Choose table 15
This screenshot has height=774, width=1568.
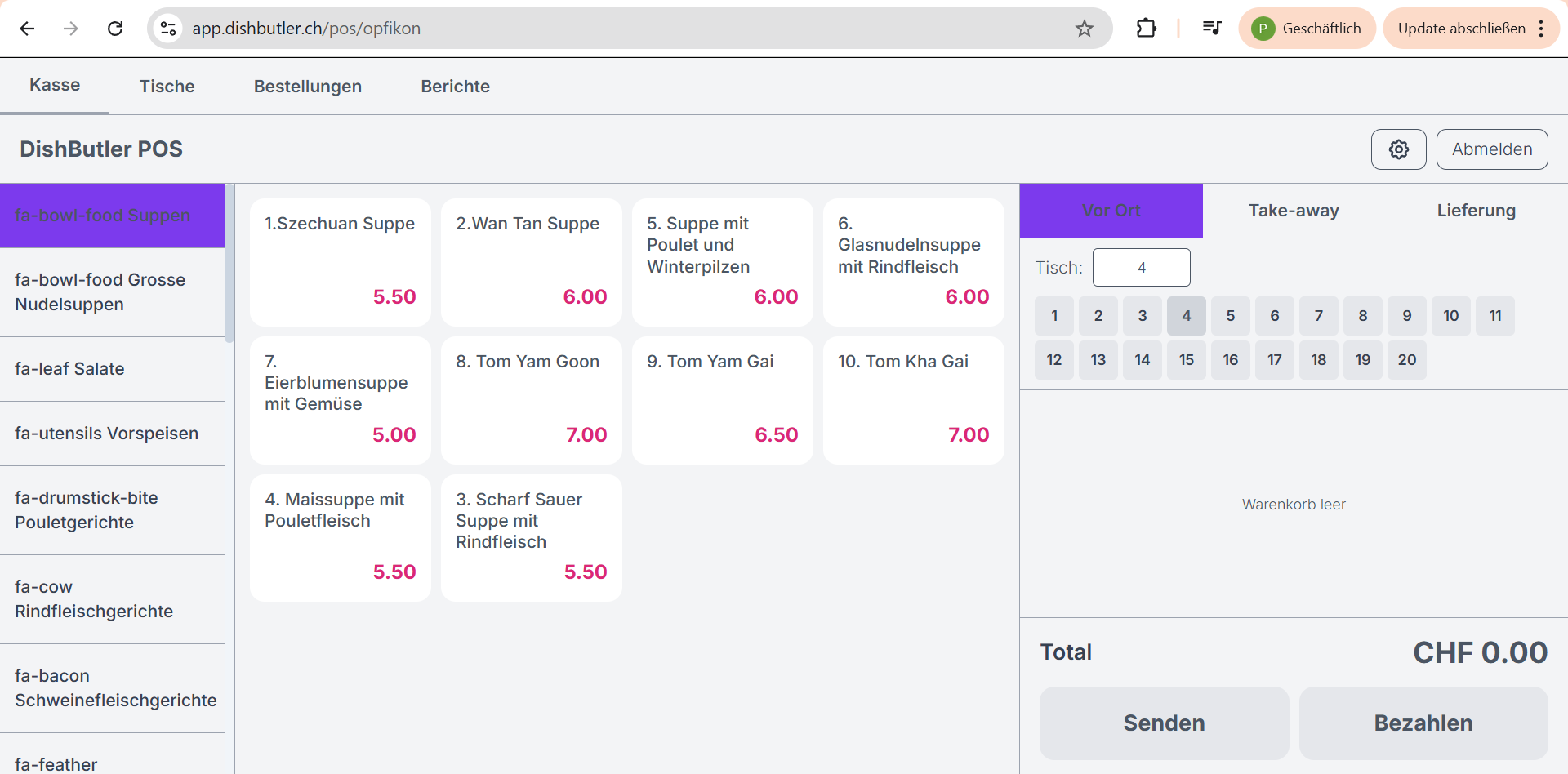click(x=1187, y=360)
